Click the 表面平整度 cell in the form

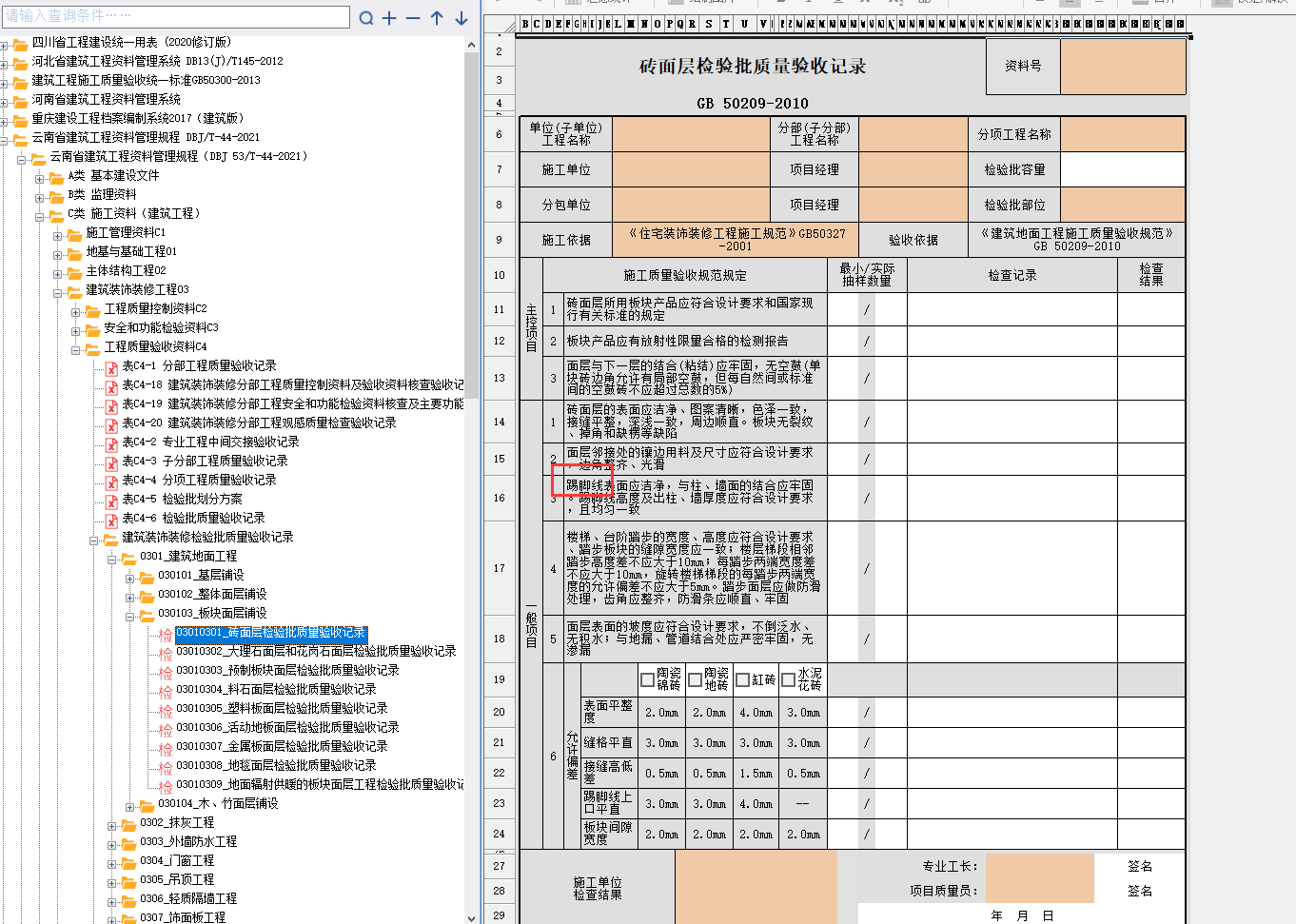[x=608, y=712]
